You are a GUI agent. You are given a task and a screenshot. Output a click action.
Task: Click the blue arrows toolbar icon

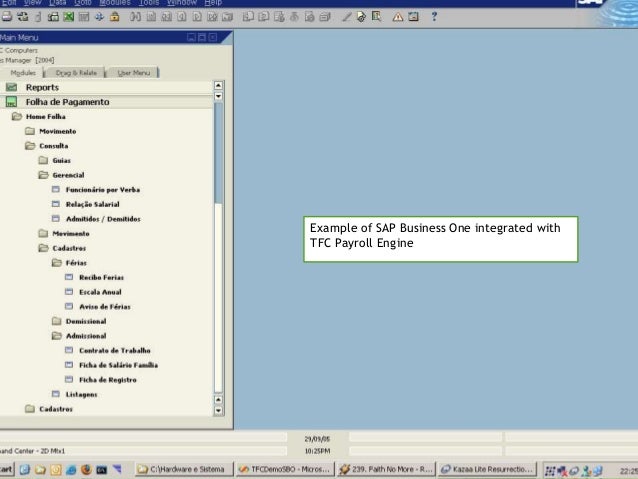pyautogui.click(x=99, y=17)
